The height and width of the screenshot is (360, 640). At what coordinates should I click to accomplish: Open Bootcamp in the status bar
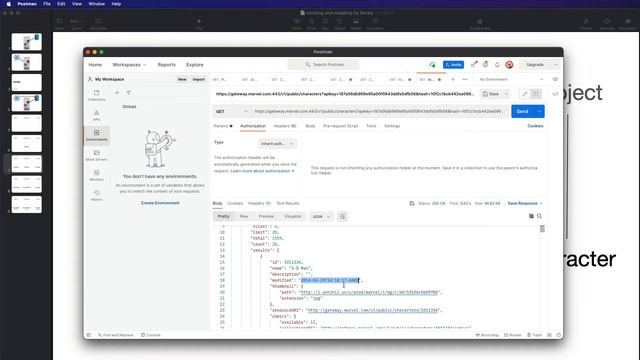[x=487, y=335]
